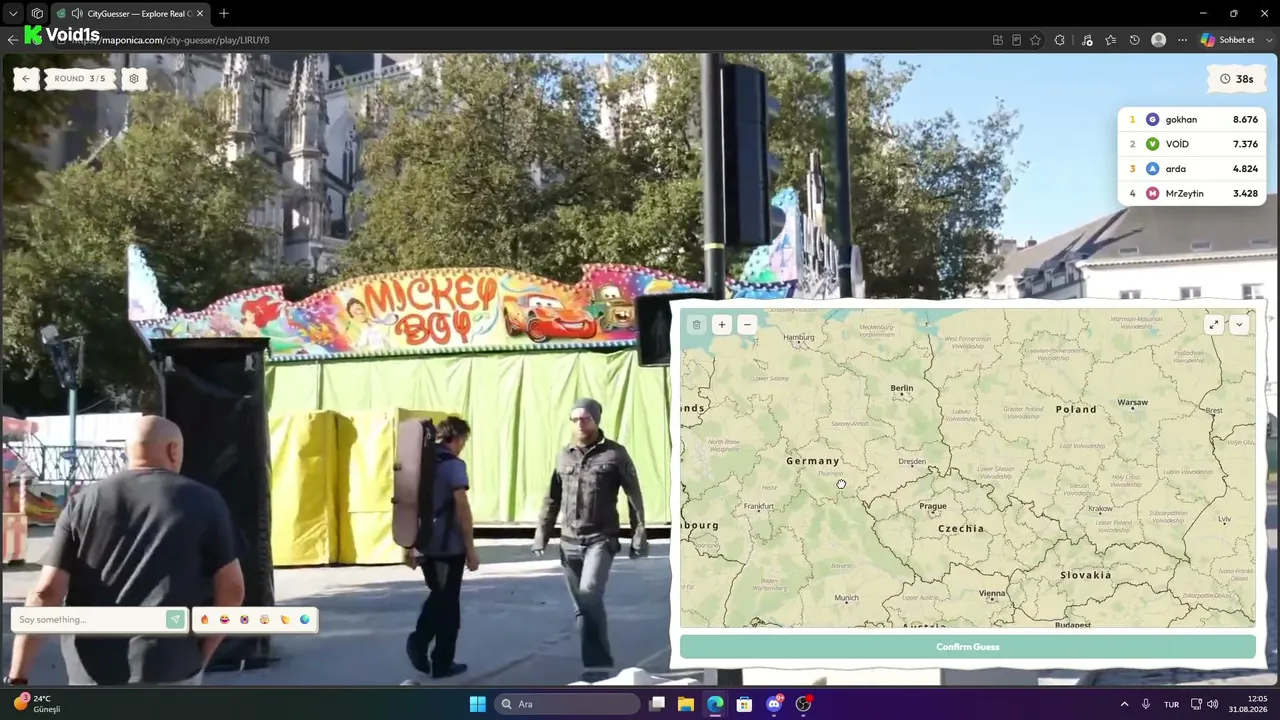The width and height of the screenshot is (1280, 720).
Task: Click the game's back arrow button
Action: [x=25, y=79]
